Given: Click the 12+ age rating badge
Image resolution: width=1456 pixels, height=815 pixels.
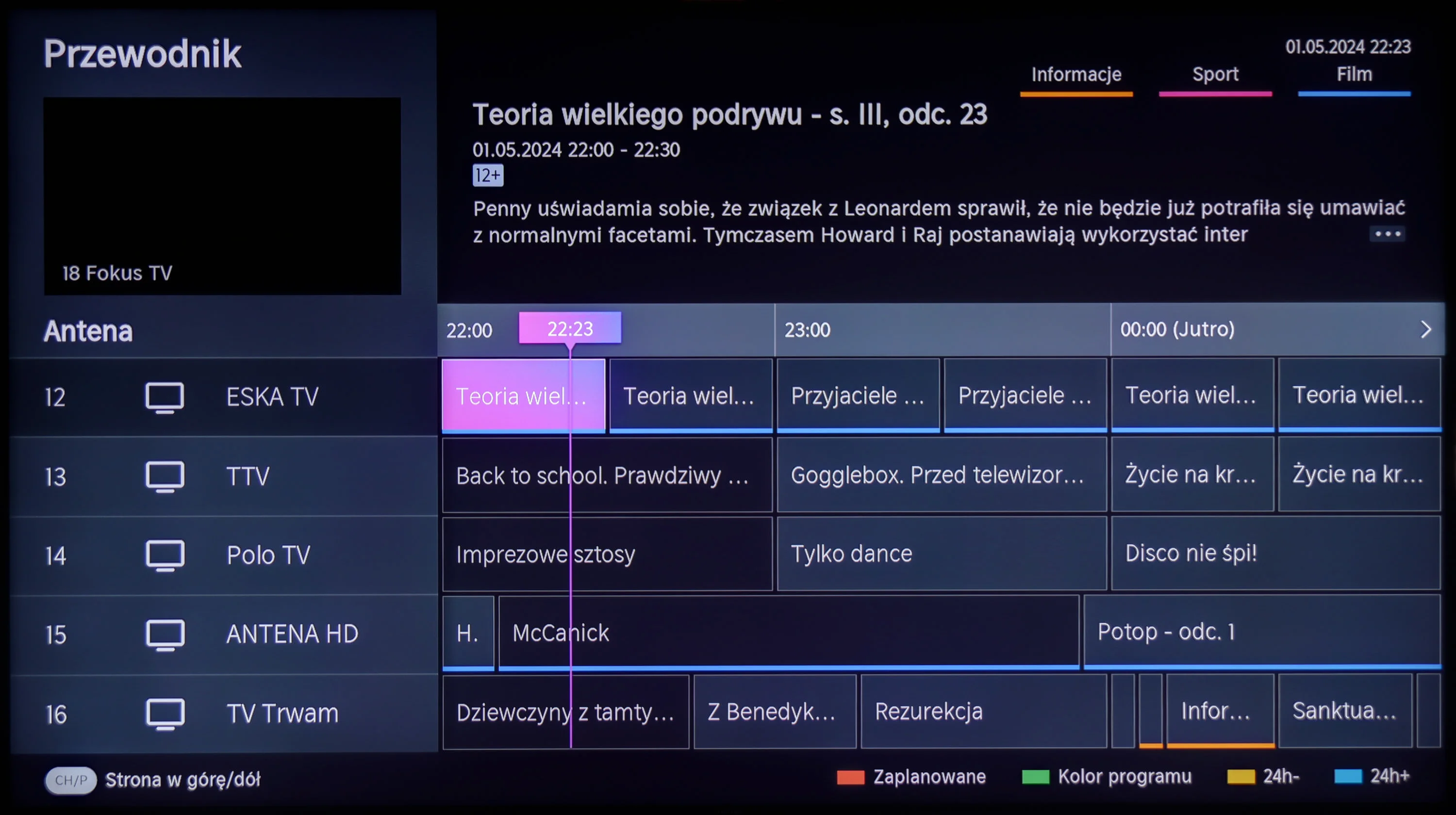Looking at the screenshot, I should tap(488, 176).
